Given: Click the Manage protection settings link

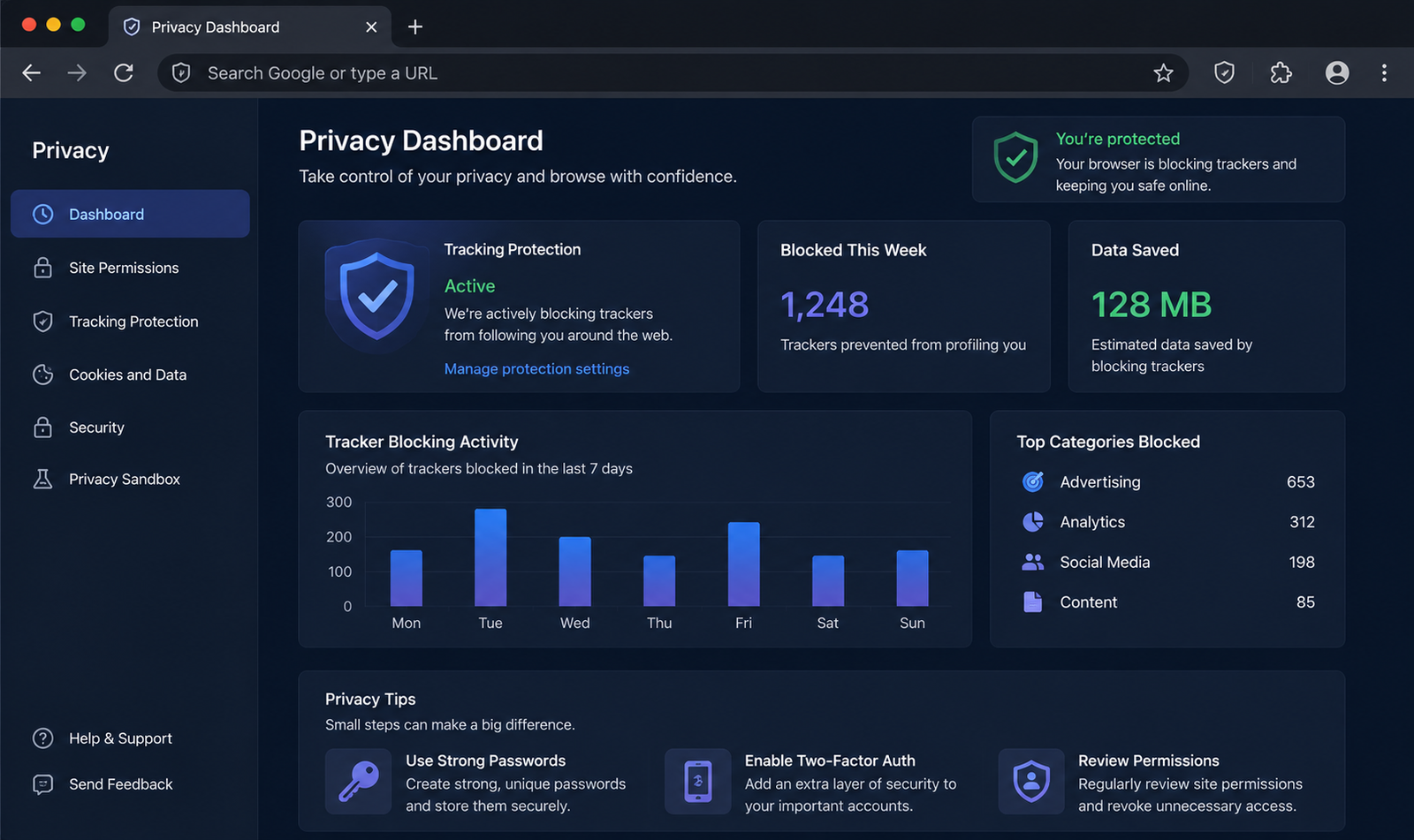Looking at the screenshot, I should pyautogui.click(x=536, y=368).
